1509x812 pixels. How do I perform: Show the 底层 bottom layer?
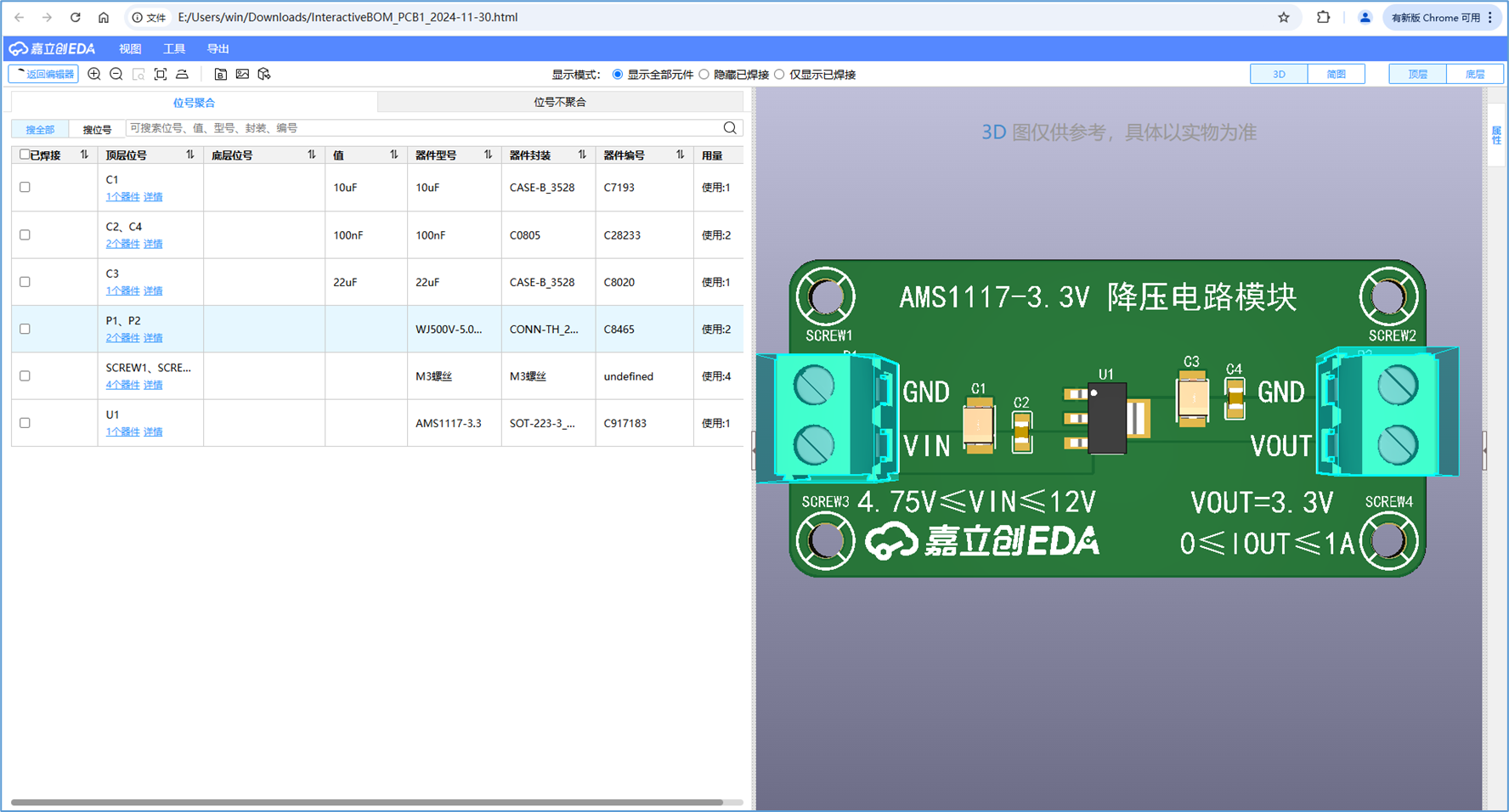click(1475, 75)
